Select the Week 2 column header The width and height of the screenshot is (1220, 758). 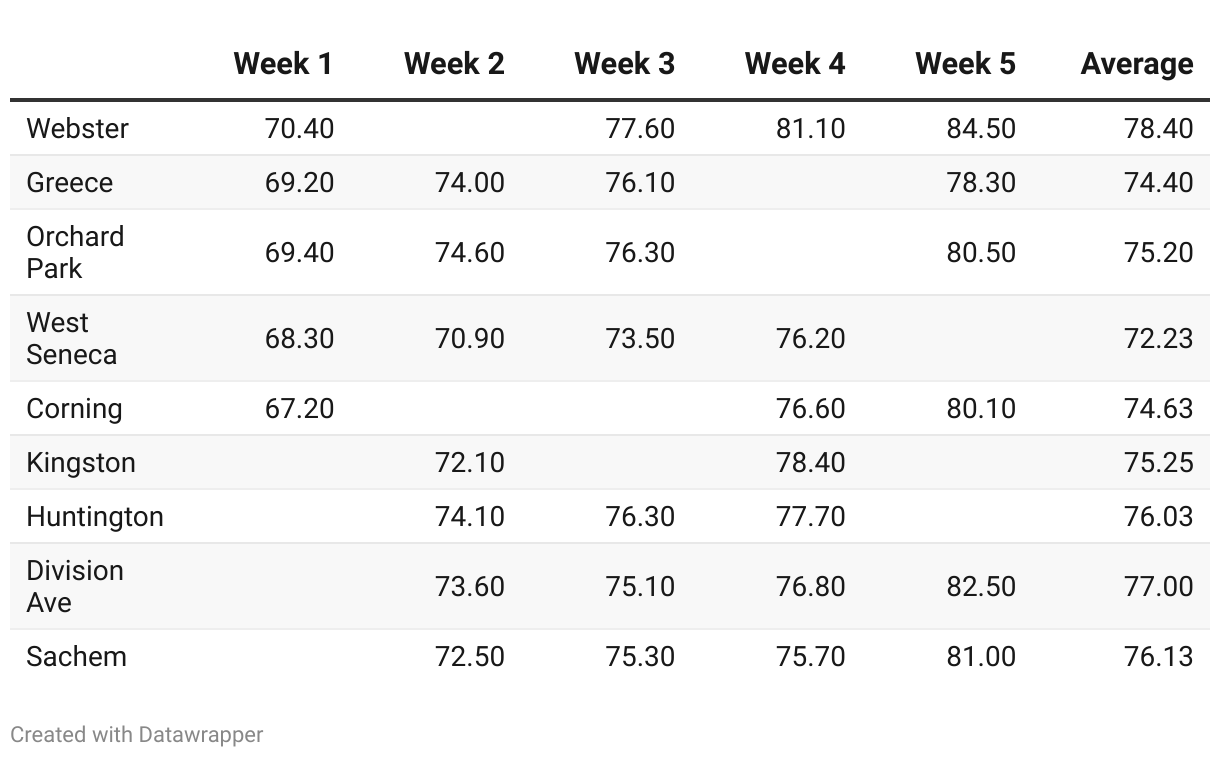(454, 64)
